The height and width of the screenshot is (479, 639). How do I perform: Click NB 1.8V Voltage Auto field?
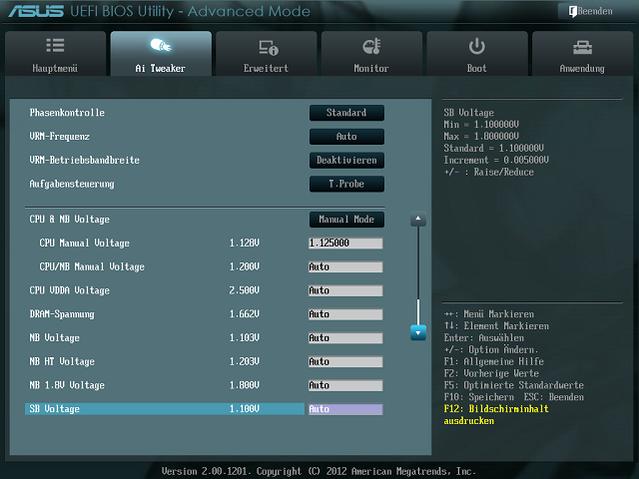click(x=346, y=385)
